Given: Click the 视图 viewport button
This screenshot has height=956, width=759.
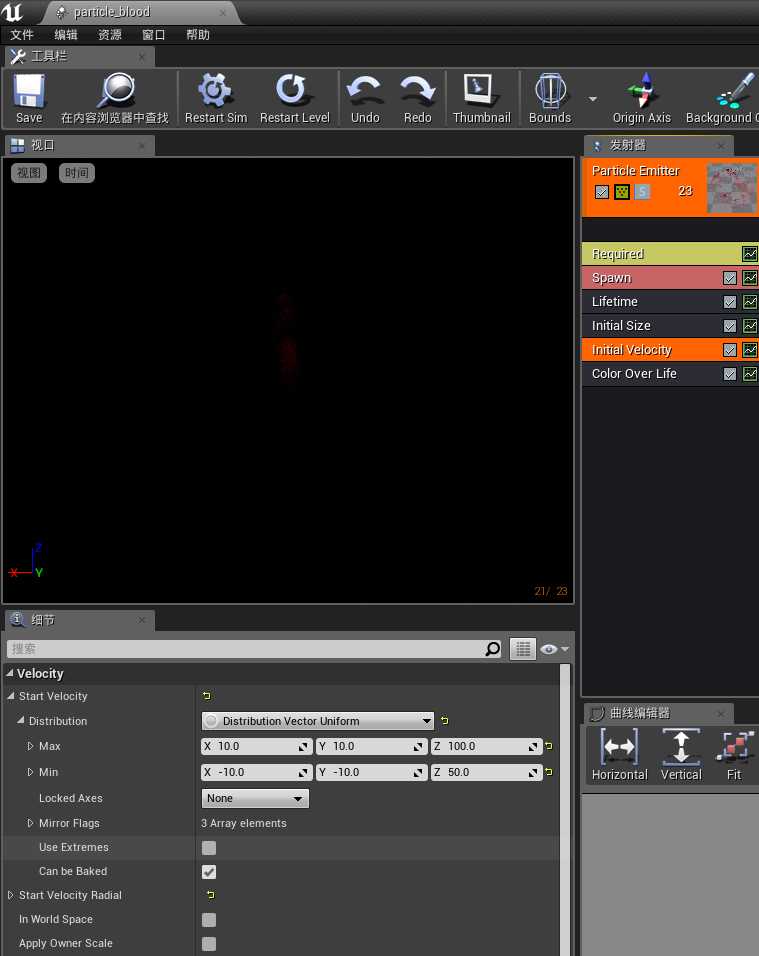Looking at the screenshot, I should [29, 173].
